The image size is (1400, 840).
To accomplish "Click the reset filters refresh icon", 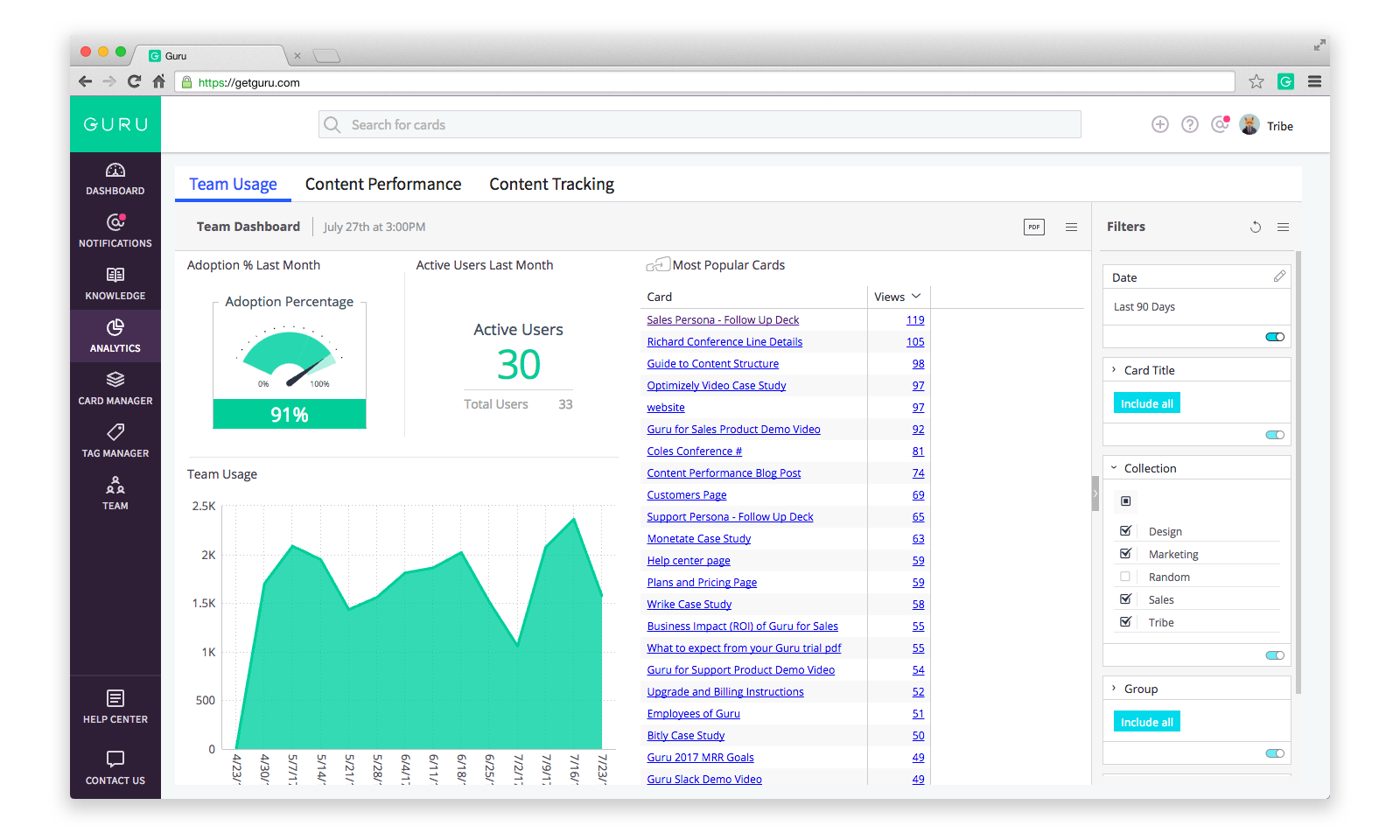I will (x=1256, y=227).
